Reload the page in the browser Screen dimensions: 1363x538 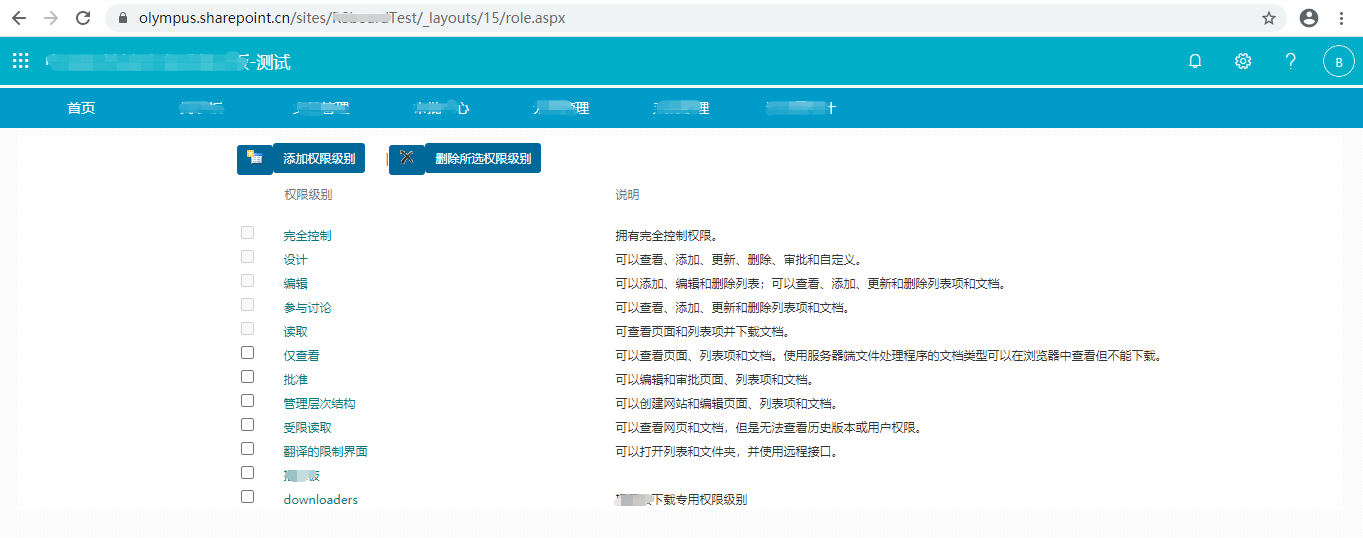click(83, 18)
